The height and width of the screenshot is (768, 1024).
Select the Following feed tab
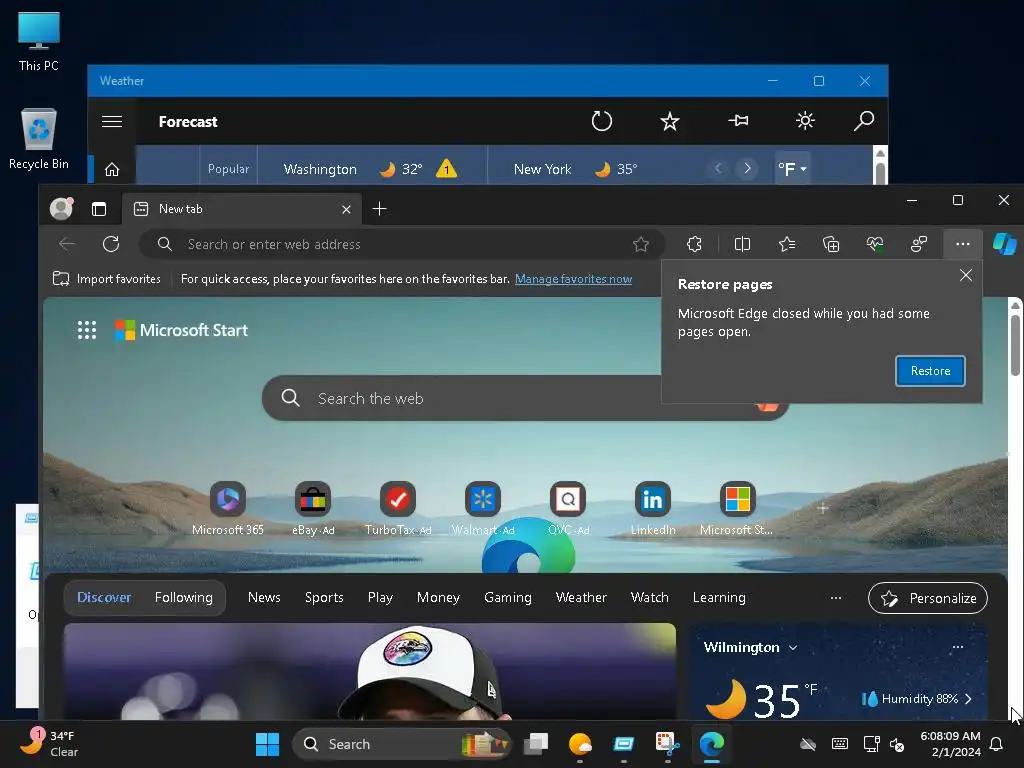pos(184,598)
